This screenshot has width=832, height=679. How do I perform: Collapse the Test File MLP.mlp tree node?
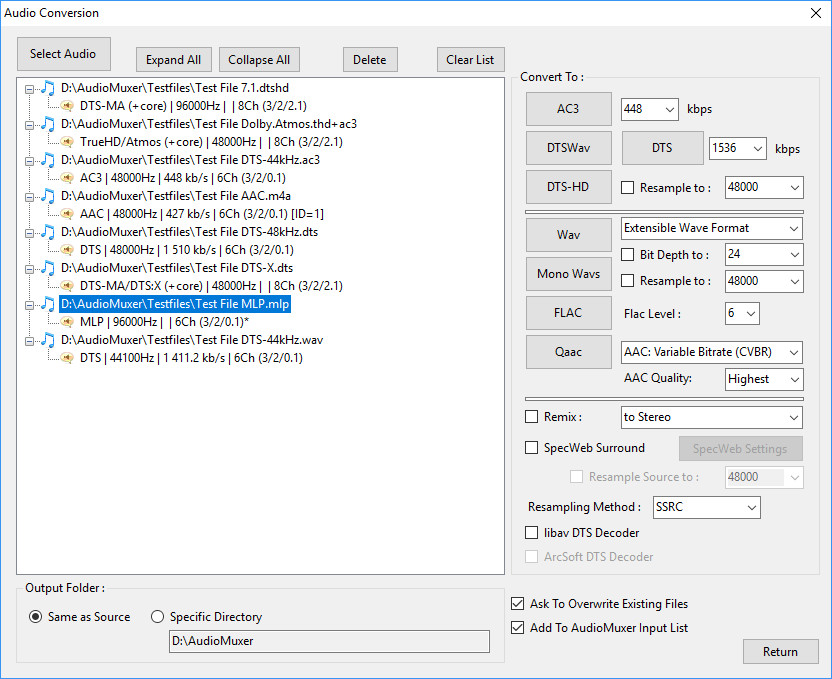coord(30,305)
